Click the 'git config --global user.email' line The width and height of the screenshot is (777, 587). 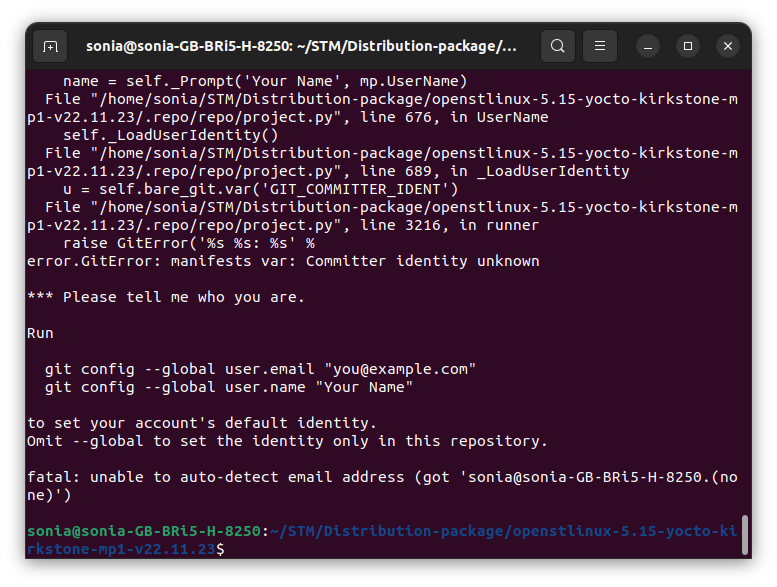coord(260,369)
